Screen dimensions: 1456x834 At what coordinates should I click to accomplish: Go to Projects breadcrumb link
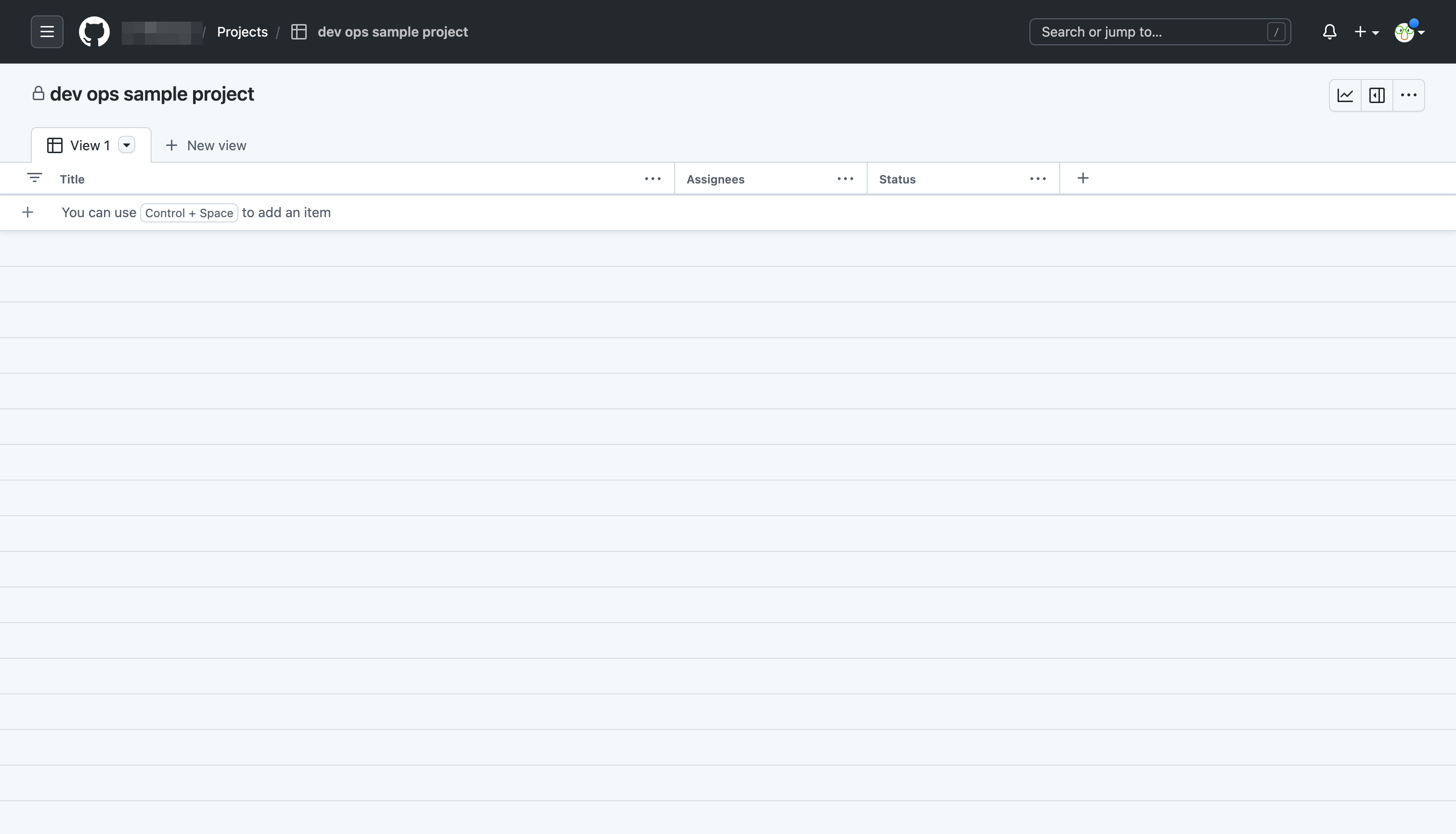pyautogui.click(x=242, y=31)
